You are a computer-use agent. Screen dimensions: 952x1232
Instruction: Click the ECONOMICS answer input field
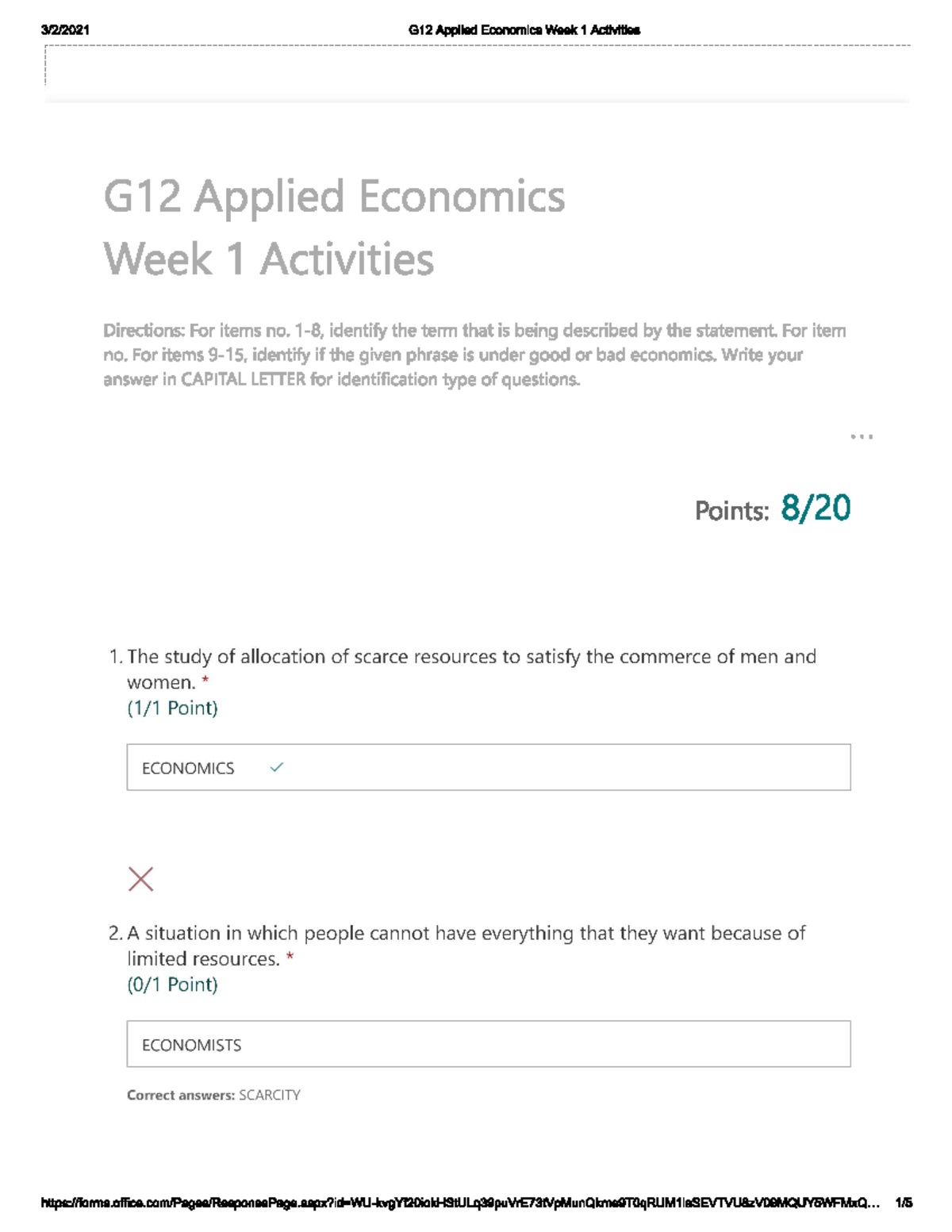pyautogui.click(x=488, y=767)
